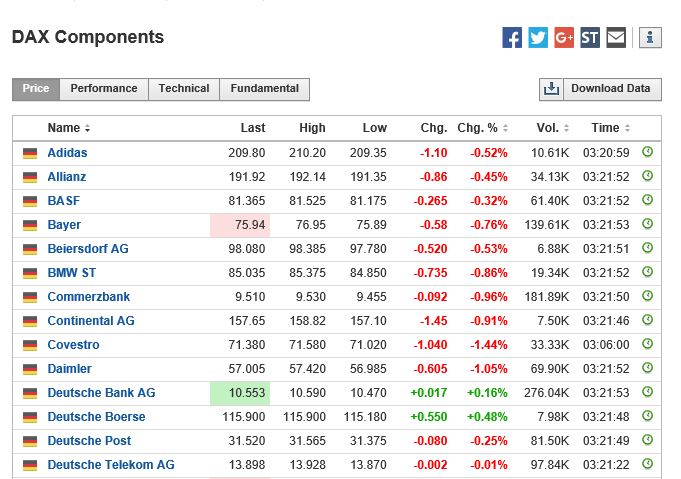
Task: Open the Continental AG link
Action: pyautogui.click(x=91, y=321)
